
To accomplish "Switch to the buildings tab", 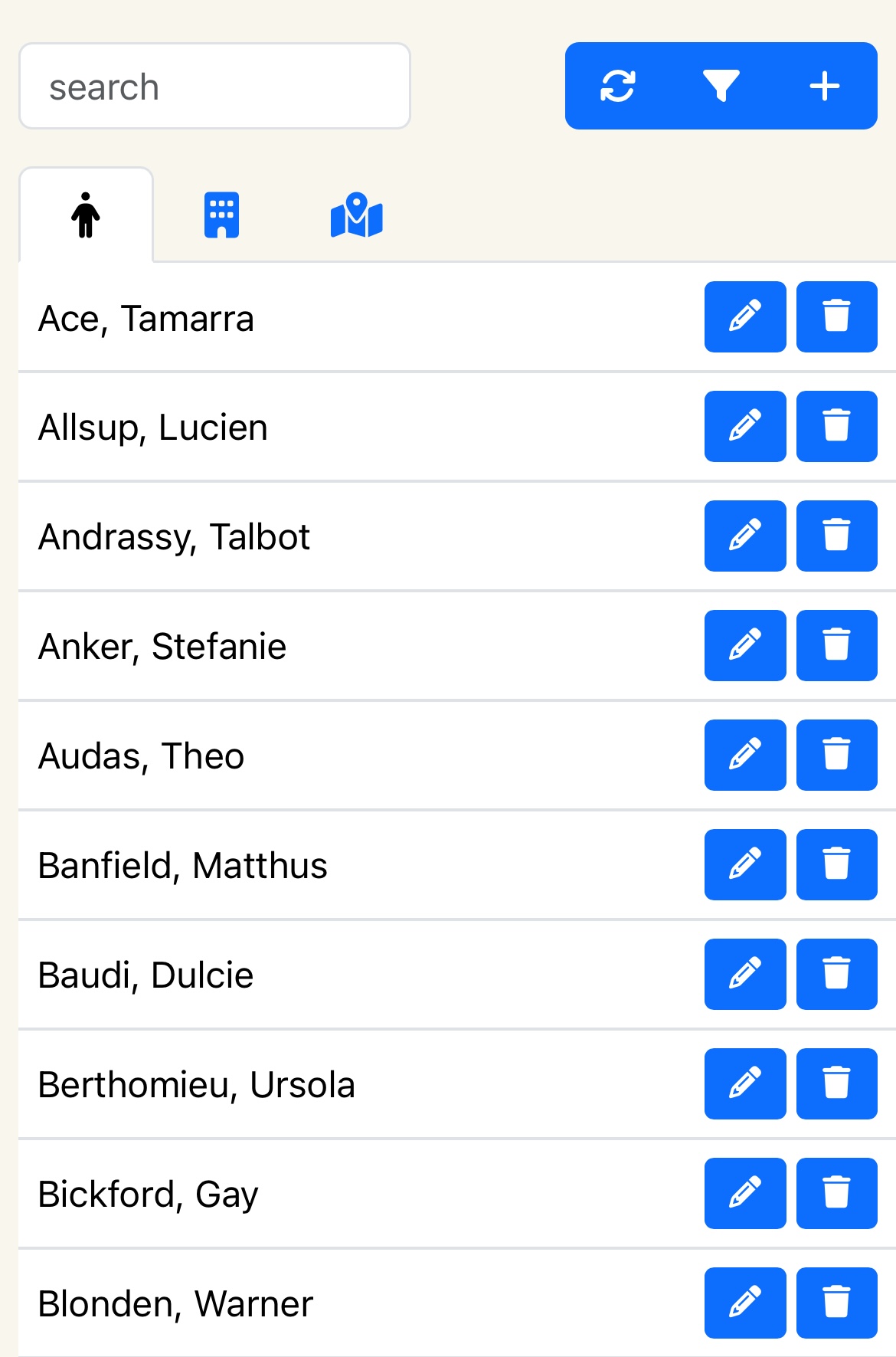I will click(x=221, y=215).
